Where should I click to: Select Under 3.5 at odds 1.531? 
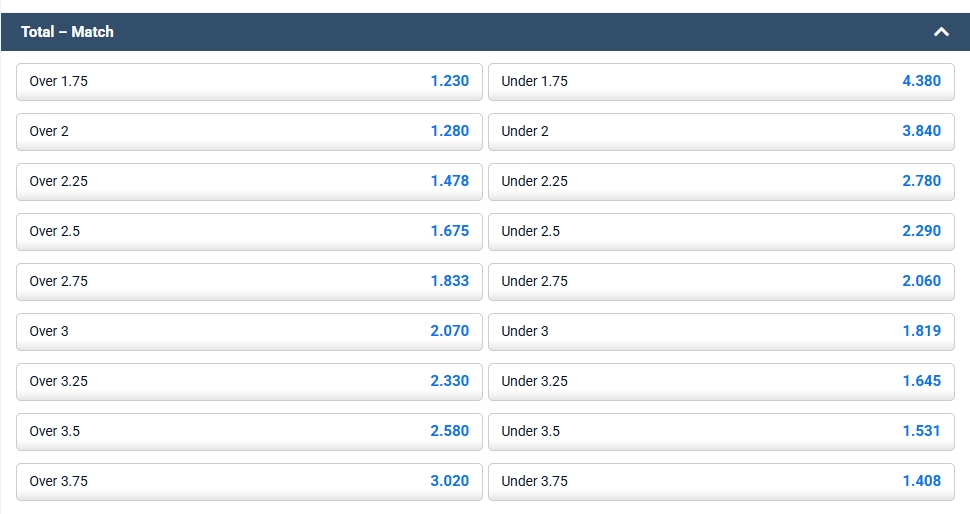(x=721, y=431)
